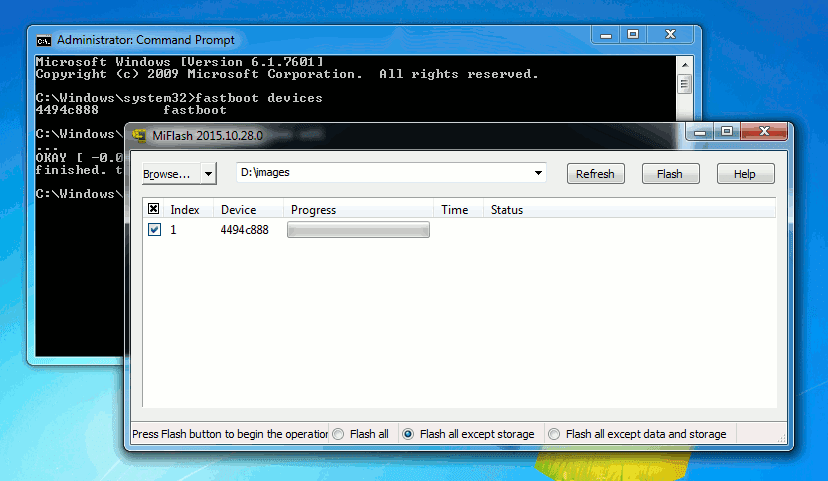Image resolution: width=828 pixels, height=481 pixels.
Task: Click the MiFlash title bar app icon
Action: tap(139, 136)
